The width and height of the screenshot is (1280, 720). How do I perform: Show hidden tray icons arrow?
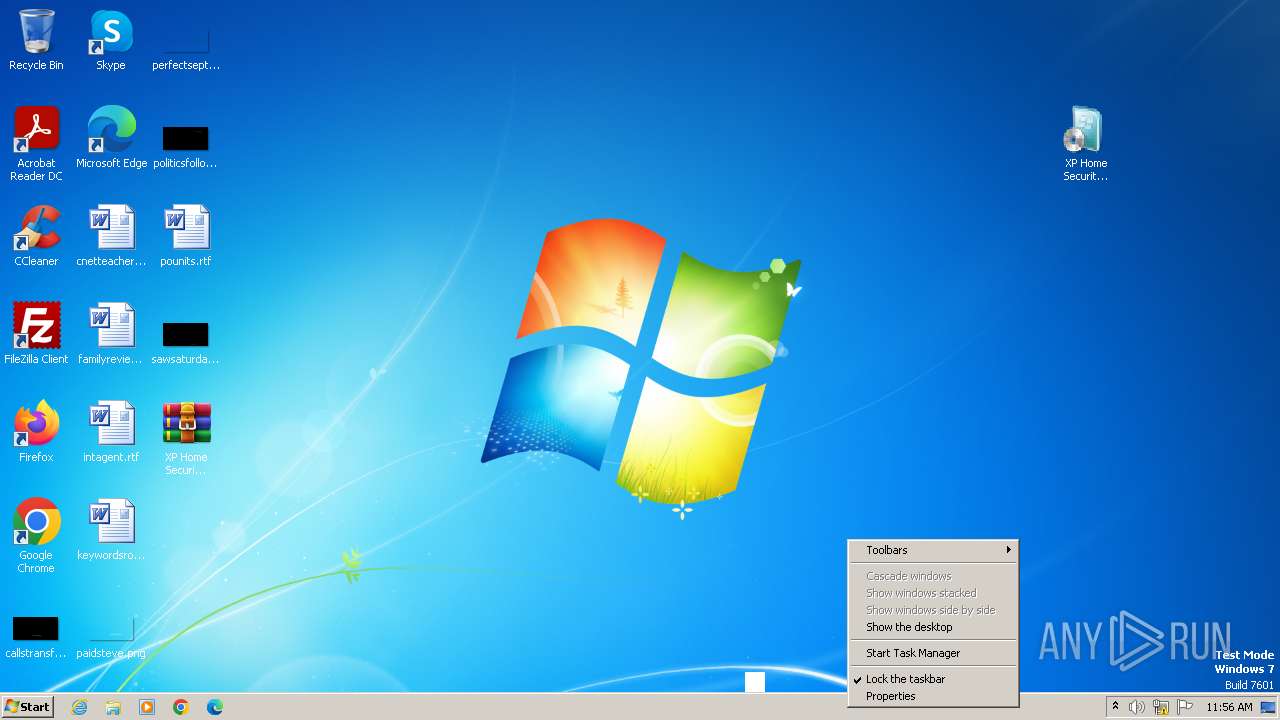pos(1115,707)
